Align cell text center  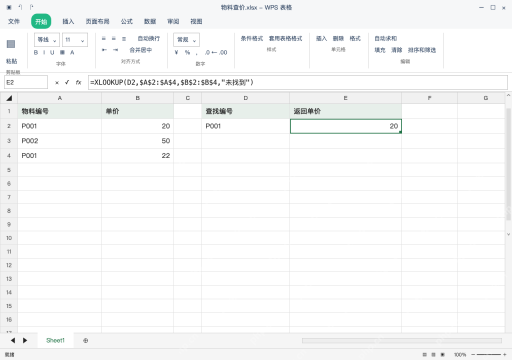114,39
